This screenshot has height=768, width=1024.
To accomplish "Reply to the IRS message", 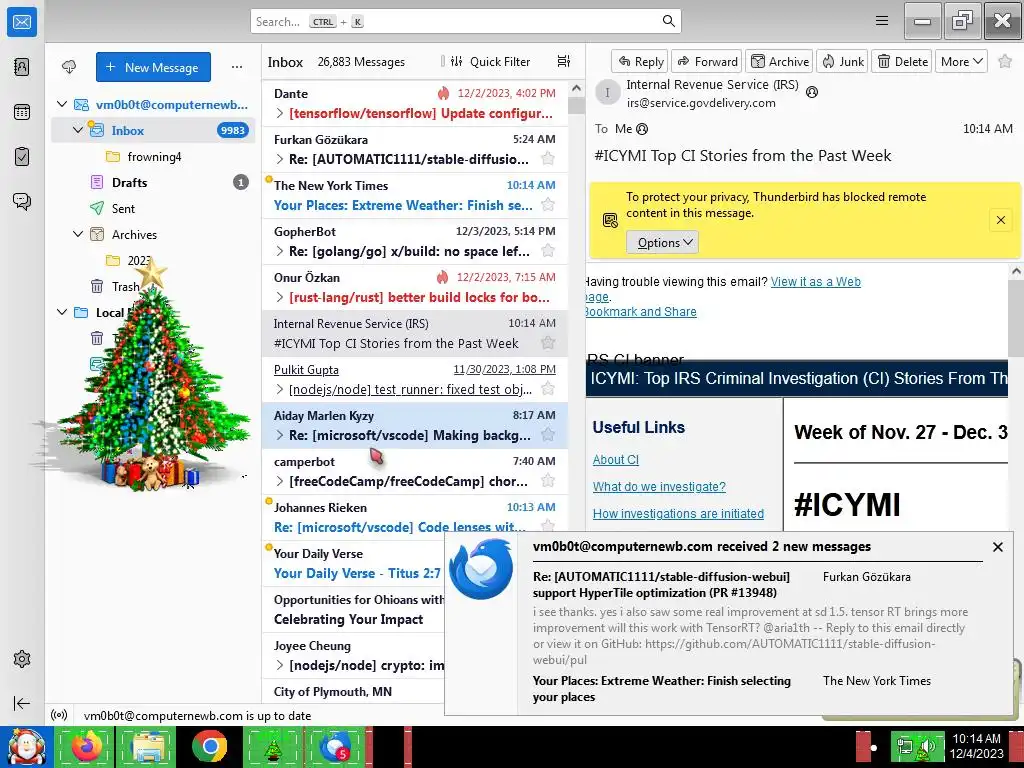I will [x=640, y=61].
